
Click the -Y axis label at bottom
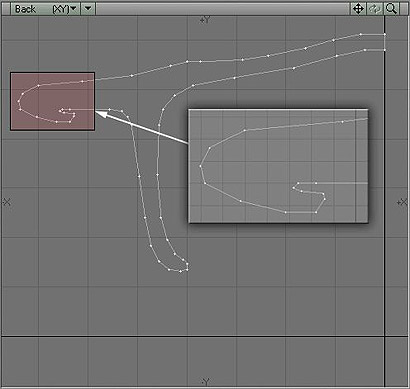(x=205, y=382)
